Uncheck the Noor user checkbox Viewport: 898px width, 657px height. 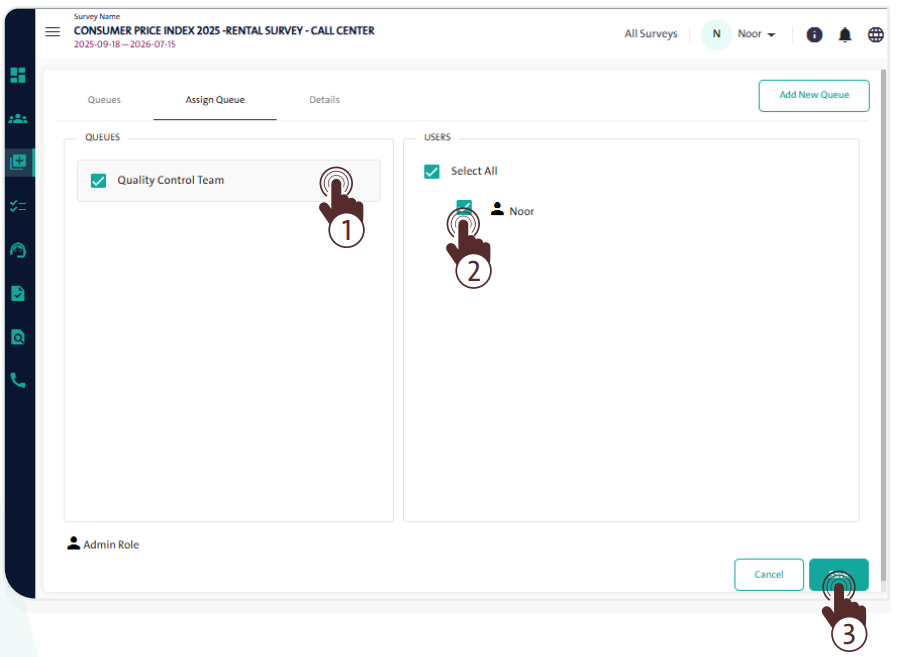pyautogui.click(x=464, y=207)
